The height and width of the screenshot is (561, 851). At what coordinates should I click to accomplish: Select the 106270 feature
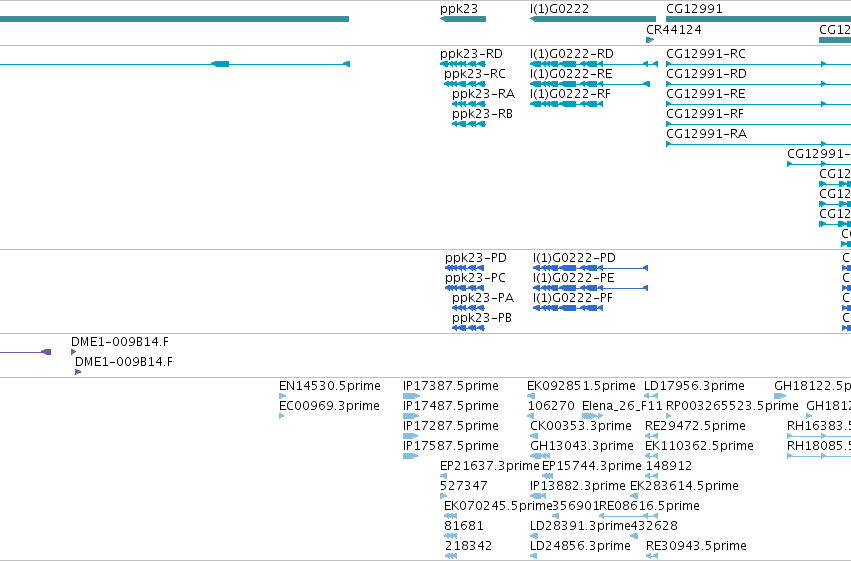click(x=551, y=406)
